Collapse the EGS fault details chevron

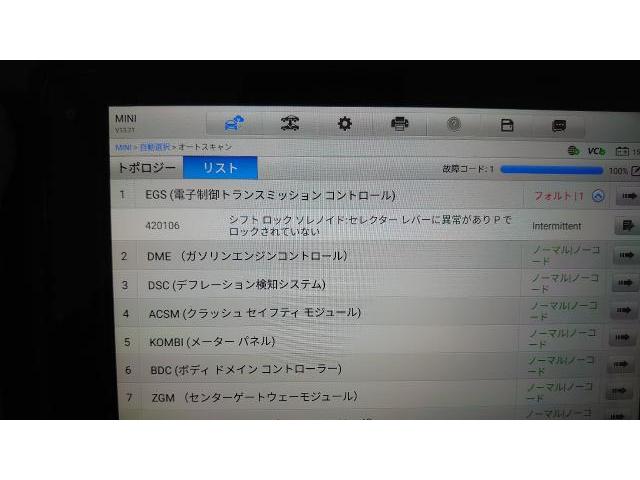[x=598, y=196]
